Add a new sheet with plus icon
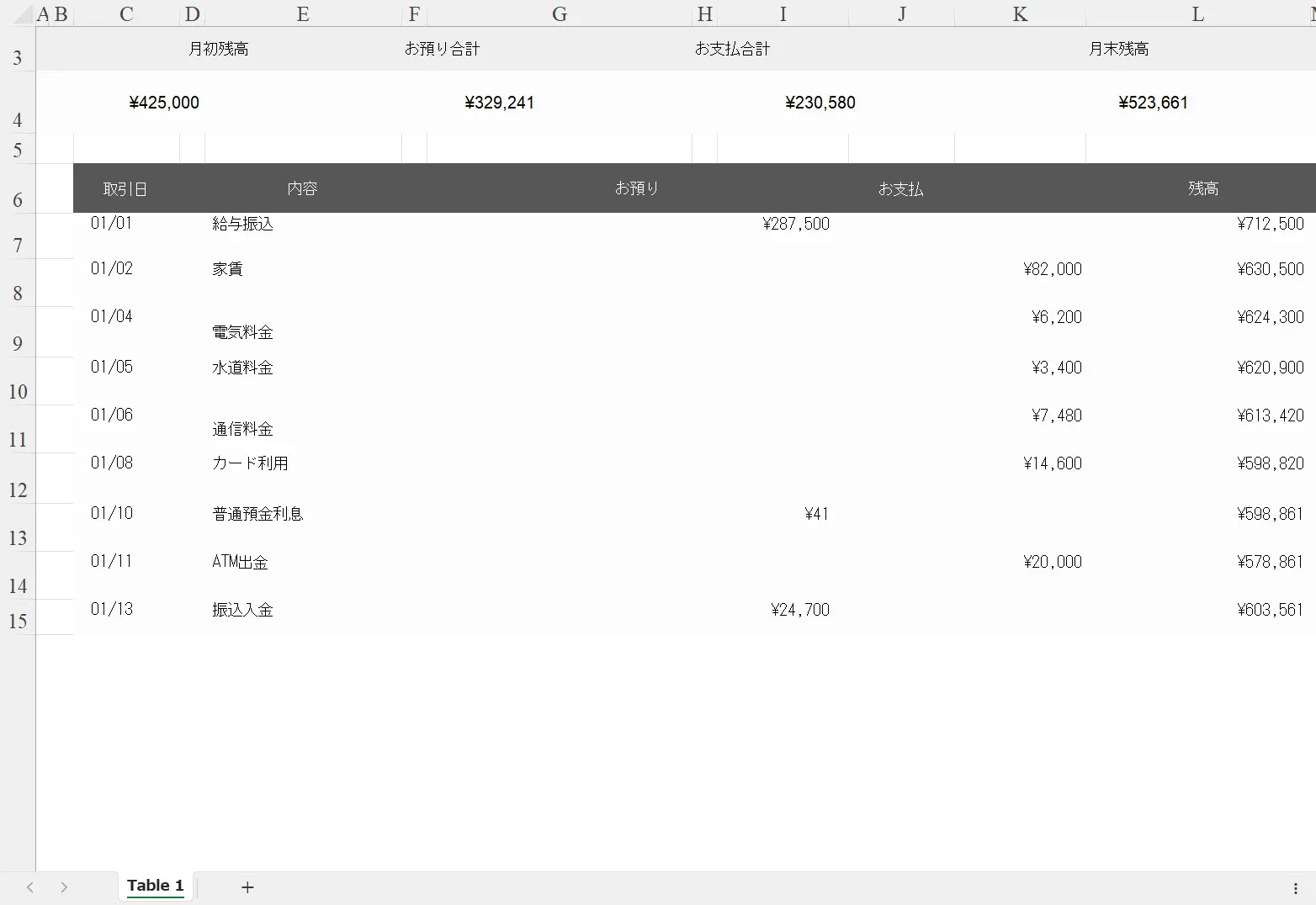Screen dimensions: 1316x905 pyautogui.click(x=247, y=886)
